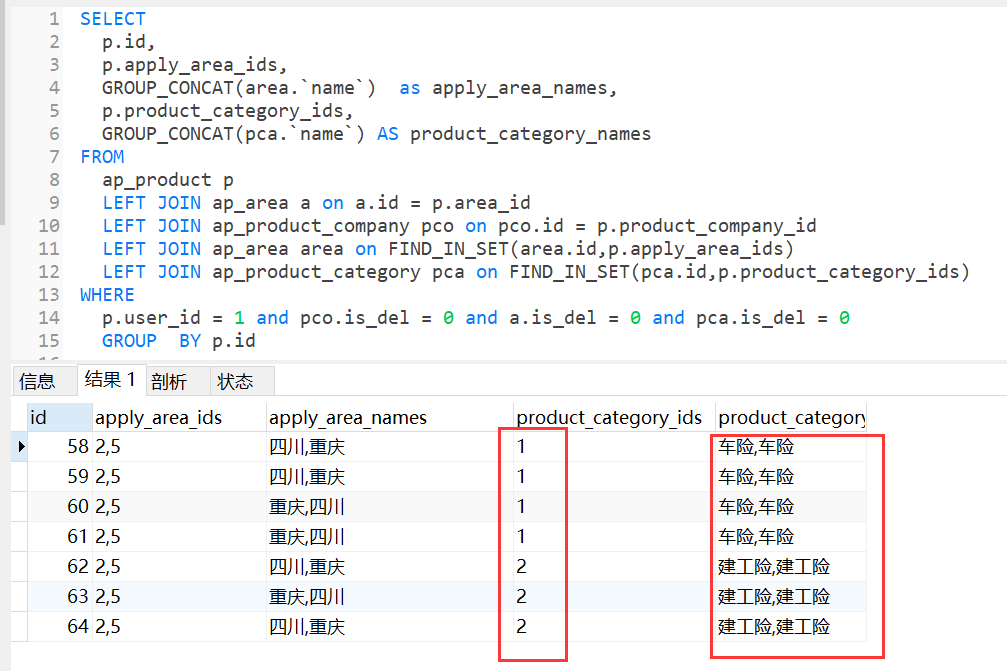
Task: Click apply_area_names cell 四川,重庆 in row 59
Action: (389, 476)
